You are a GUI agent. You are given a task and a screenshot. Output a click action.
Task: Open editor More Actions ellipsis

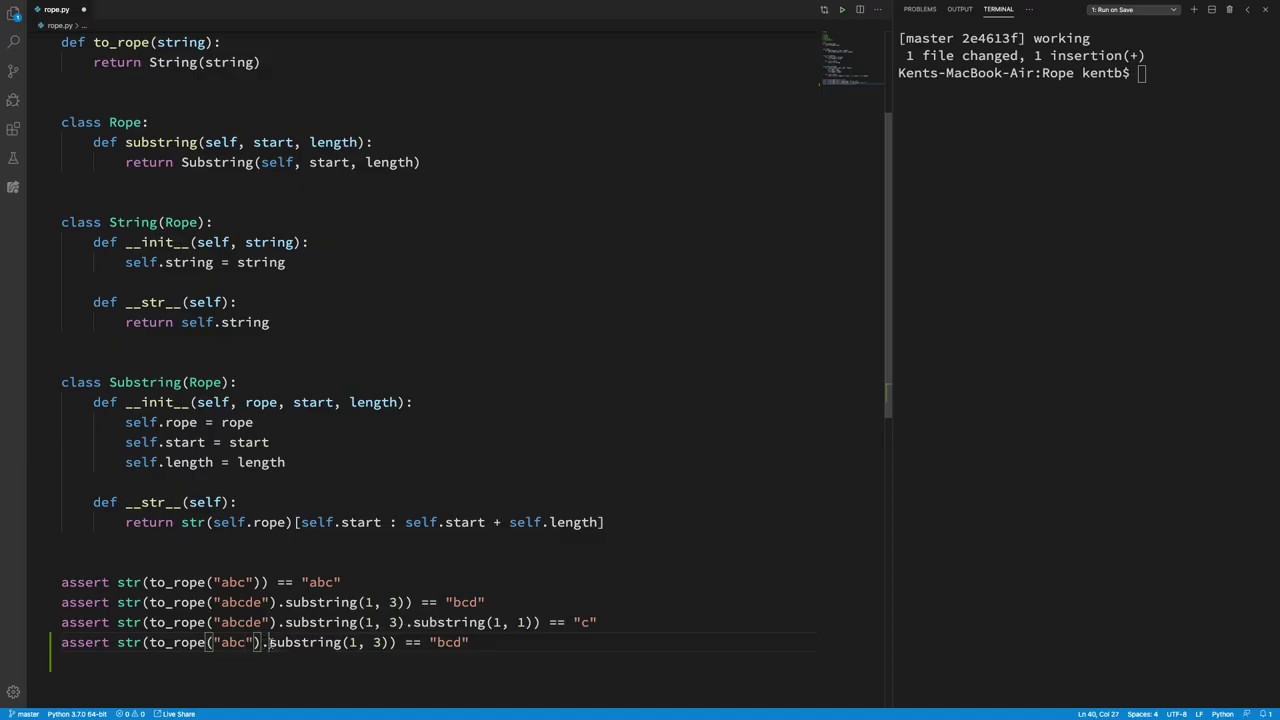[x=877, y=10]
